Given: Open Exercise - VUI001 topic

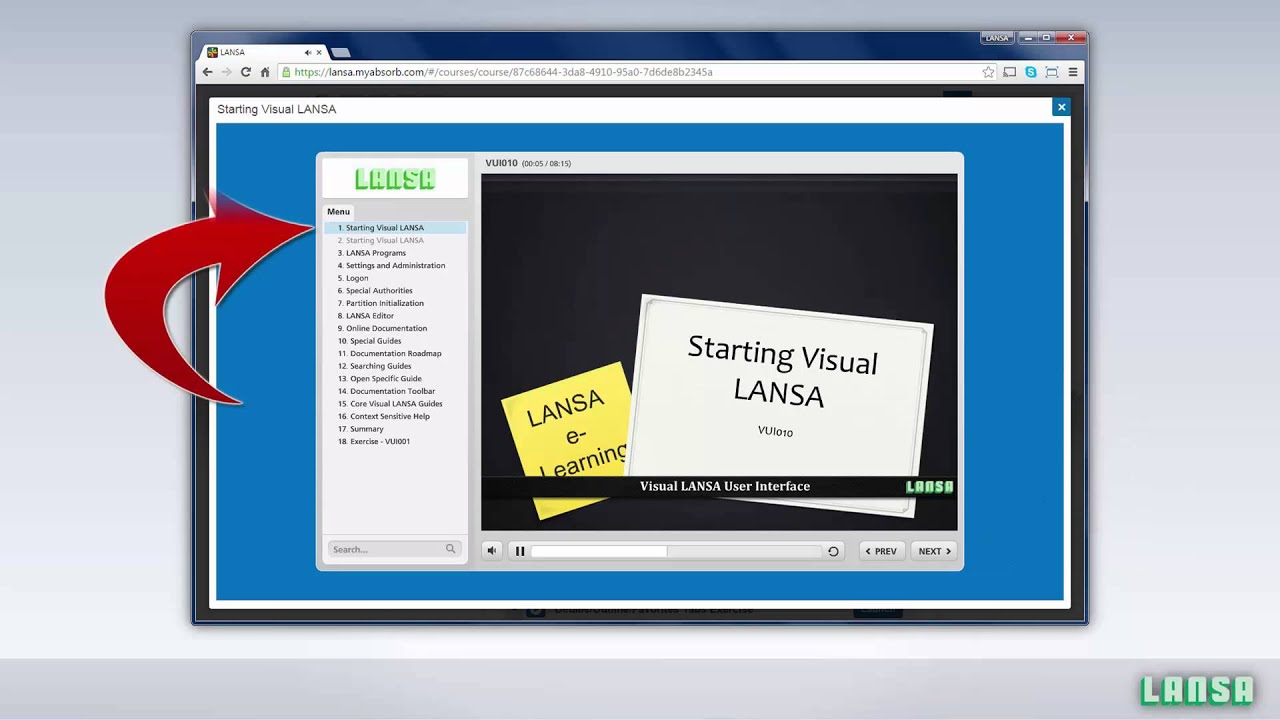Looking at the screenshot, I should (395, 441).
